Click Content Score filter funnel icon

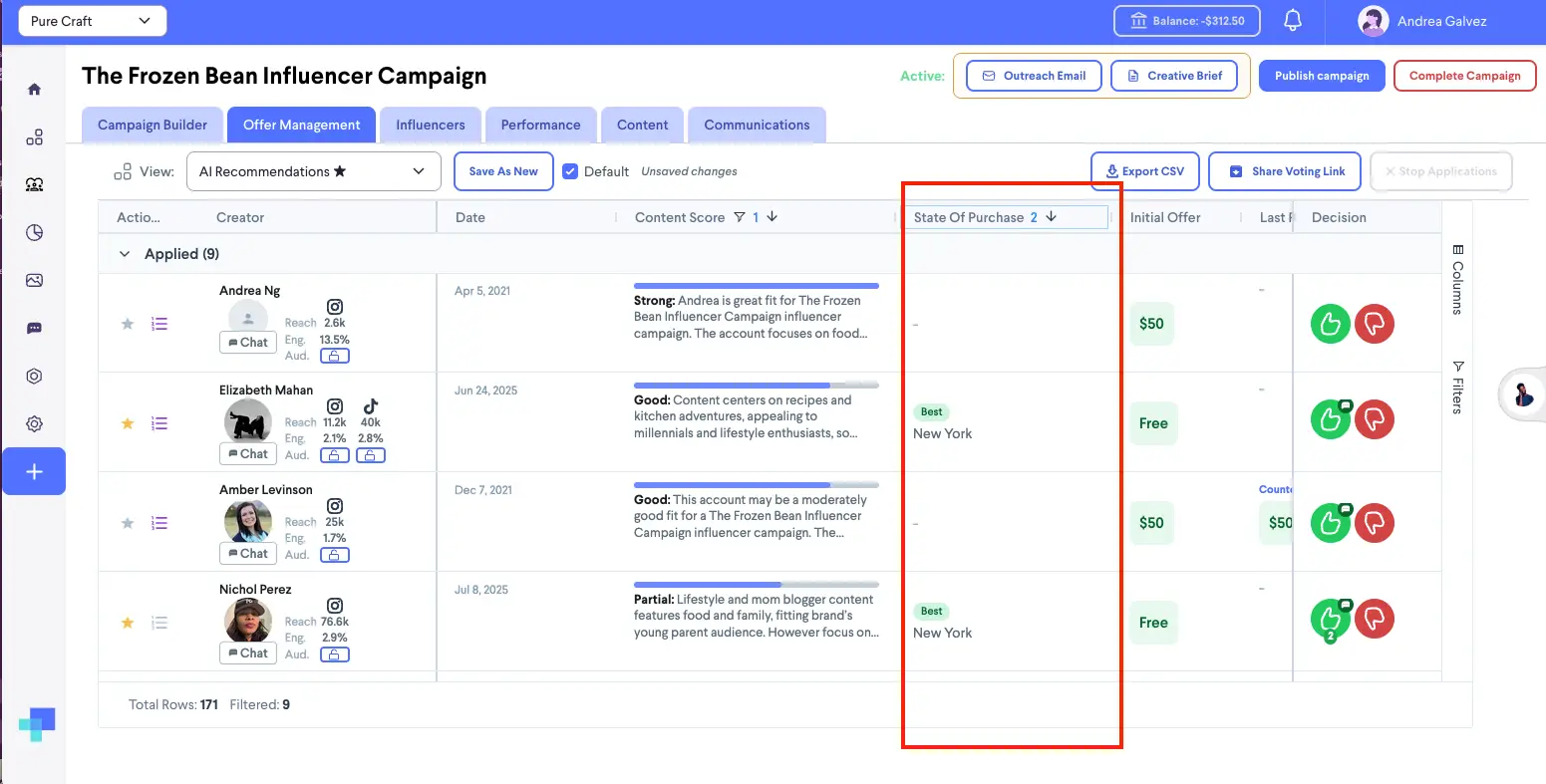(740, 217)
